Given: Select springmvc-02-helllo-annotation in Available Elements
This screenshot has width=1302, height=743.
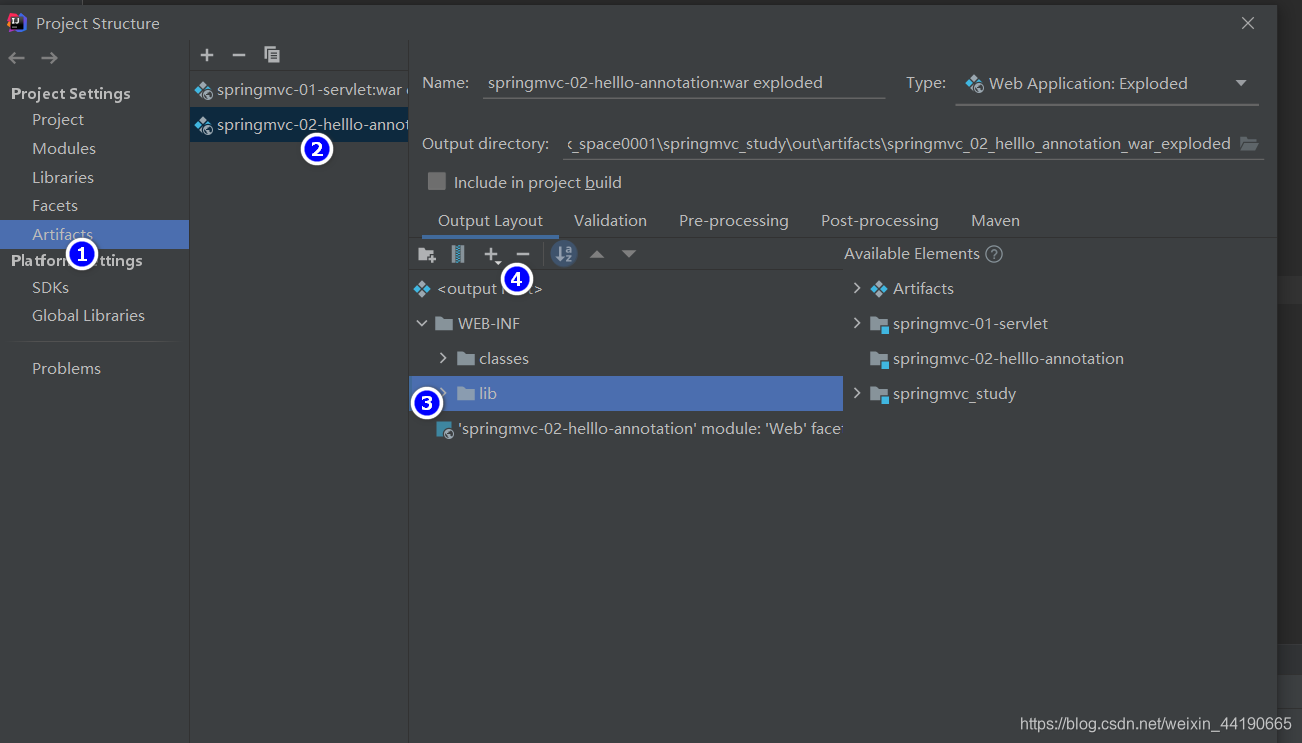Looking at the screenshot, I should click(1008, 359).
